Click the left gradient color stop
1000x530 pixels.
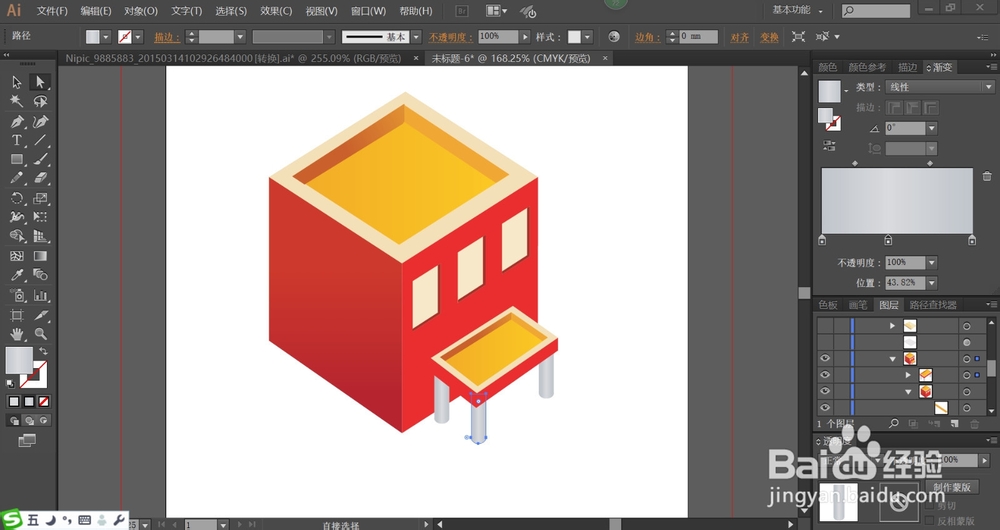pyautogui.click(x=822, y=240)
